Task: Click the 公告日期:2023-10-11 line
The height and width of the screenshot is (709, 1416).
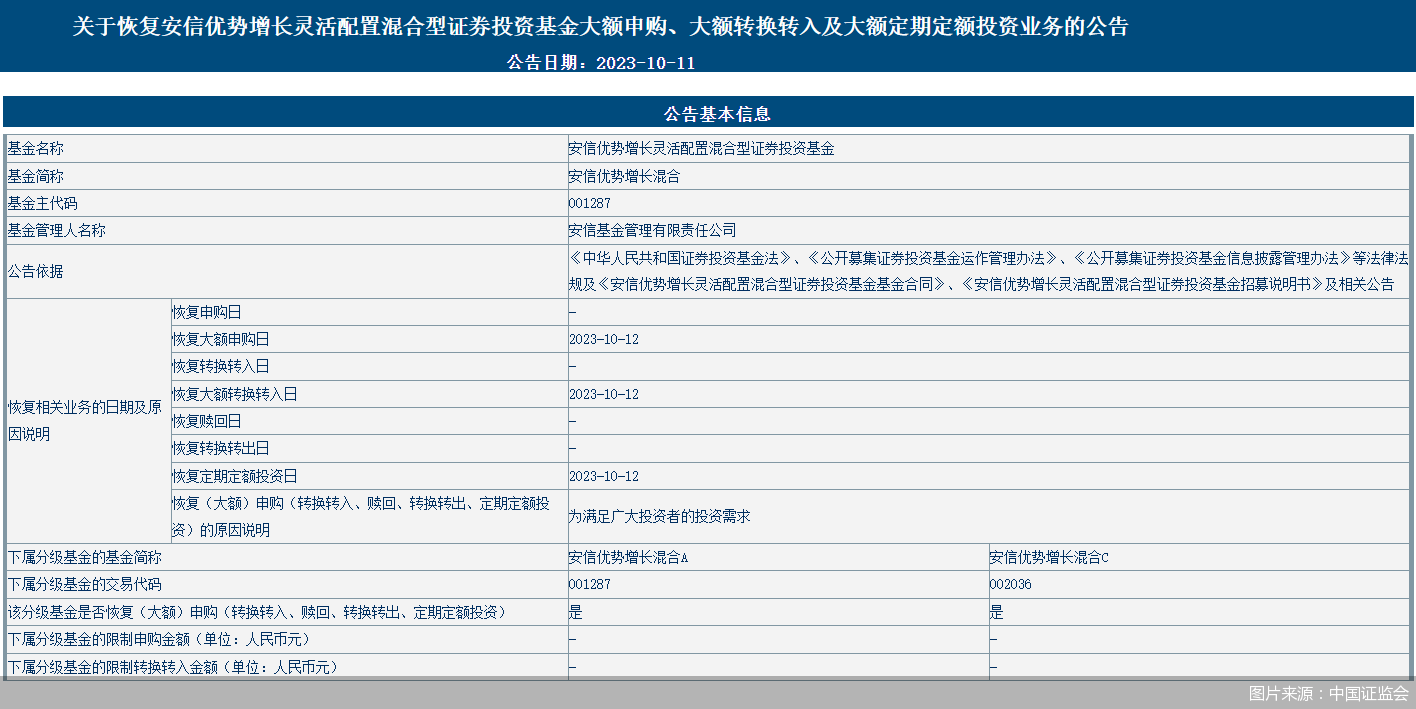Action: click(600, 62)
